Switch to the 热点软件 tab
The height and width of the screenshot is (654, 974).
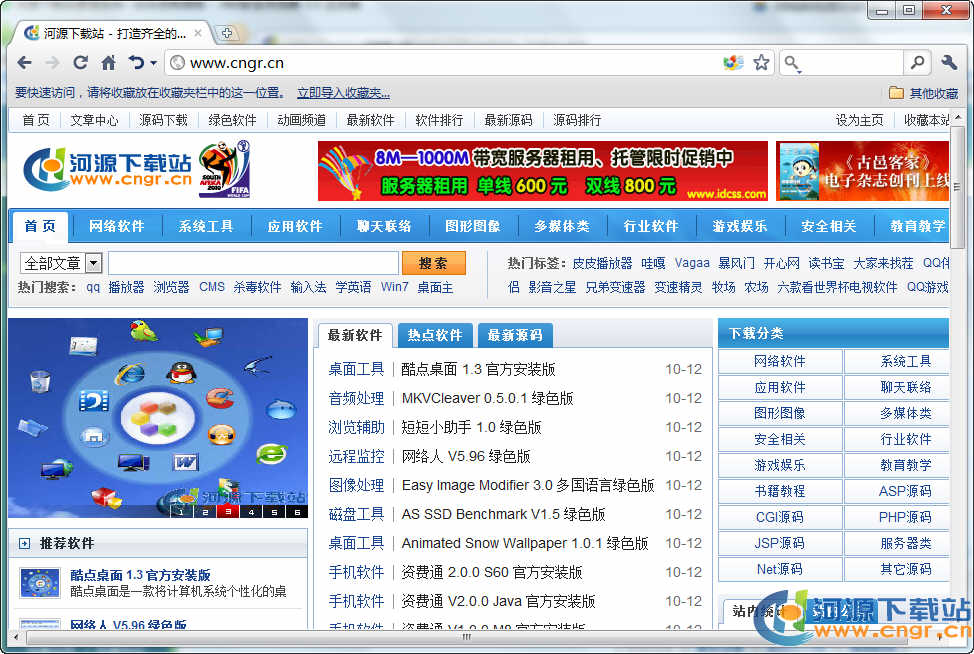[435, 335]
